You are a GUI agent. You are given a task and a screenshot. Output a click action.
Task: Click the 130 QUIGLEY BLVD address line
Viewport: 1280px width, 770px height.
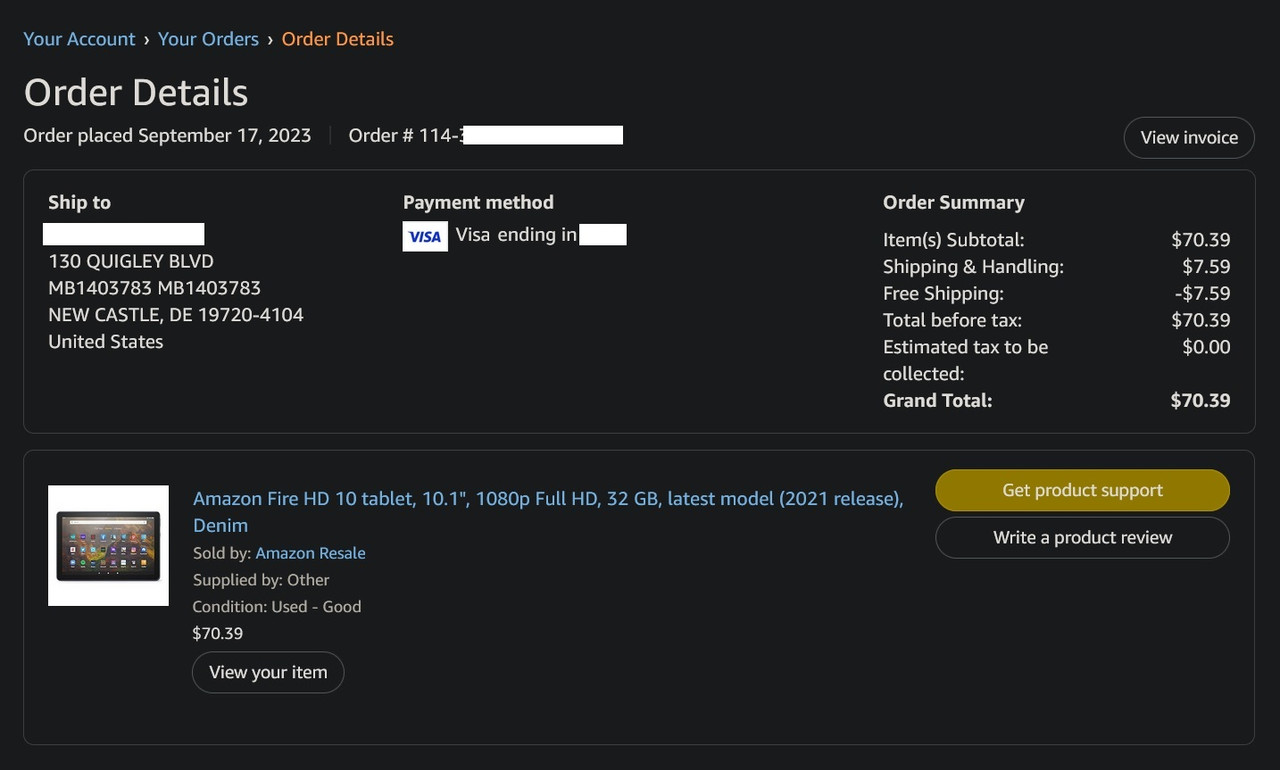[131, 261]
